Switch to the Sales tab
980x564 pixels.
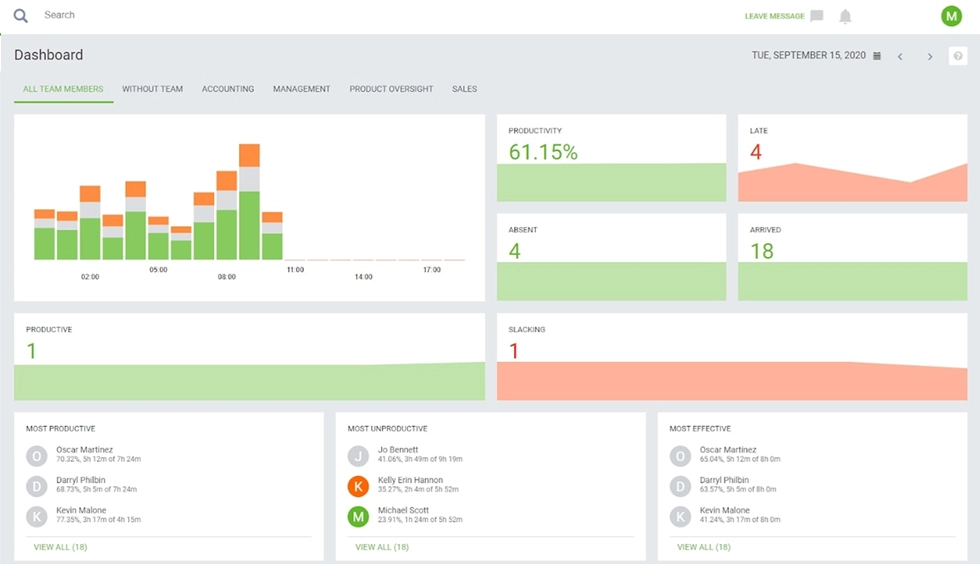pyautogui.click(x=464, y=89)
